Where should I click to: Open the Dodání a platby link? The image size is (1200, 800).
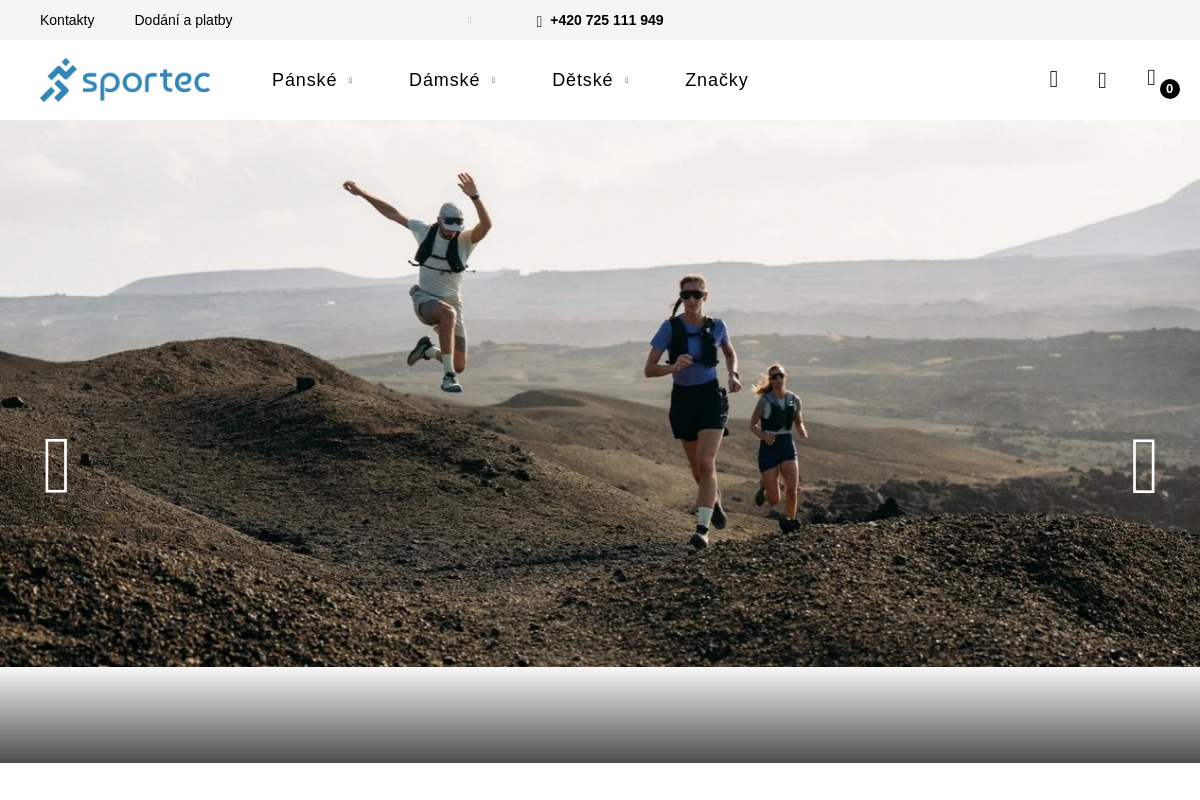click(x=183, y=20)
